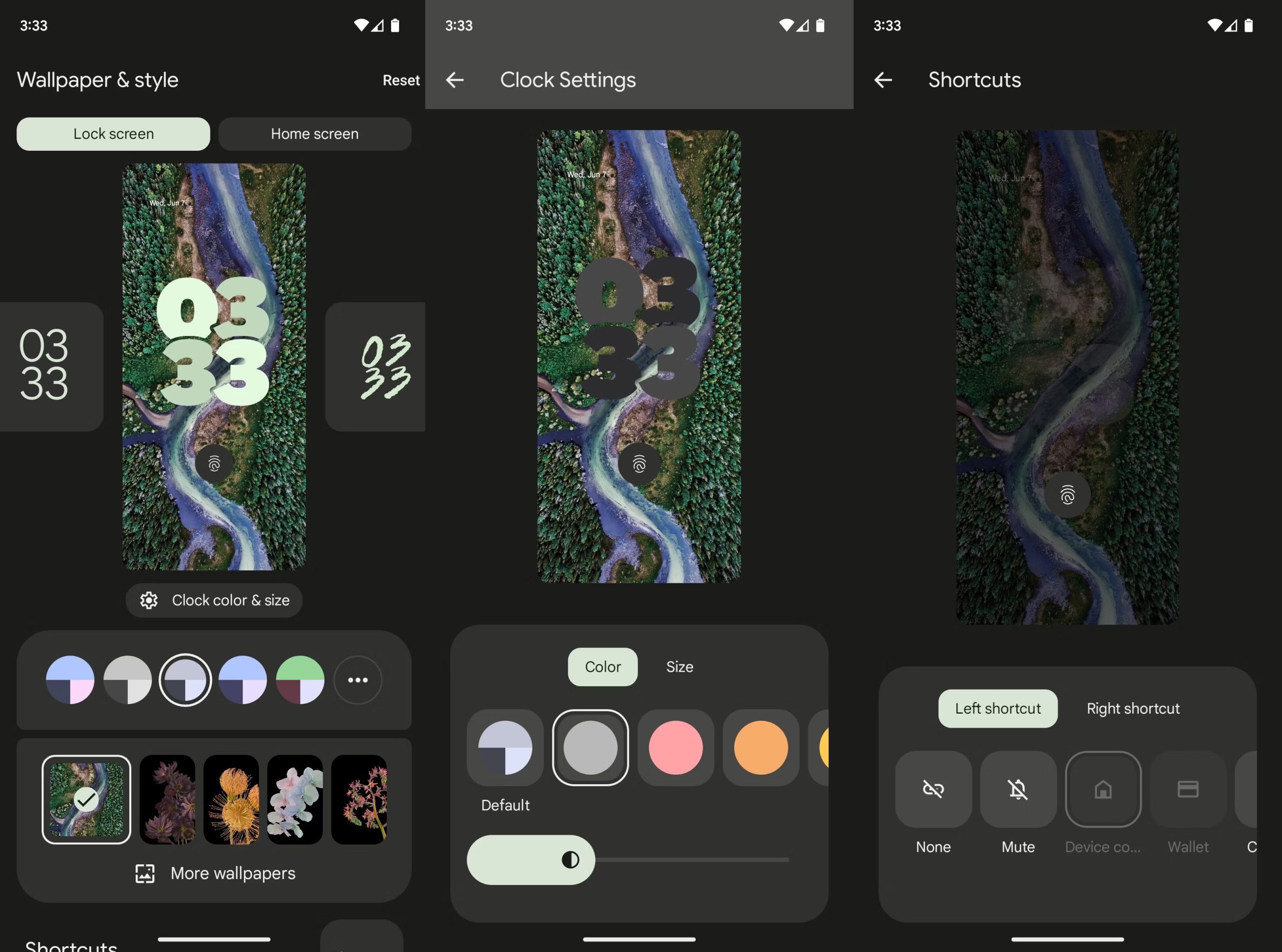Go back from Shortcuts screen
This screenshot has height=952, width=1282.
point(883,80)
